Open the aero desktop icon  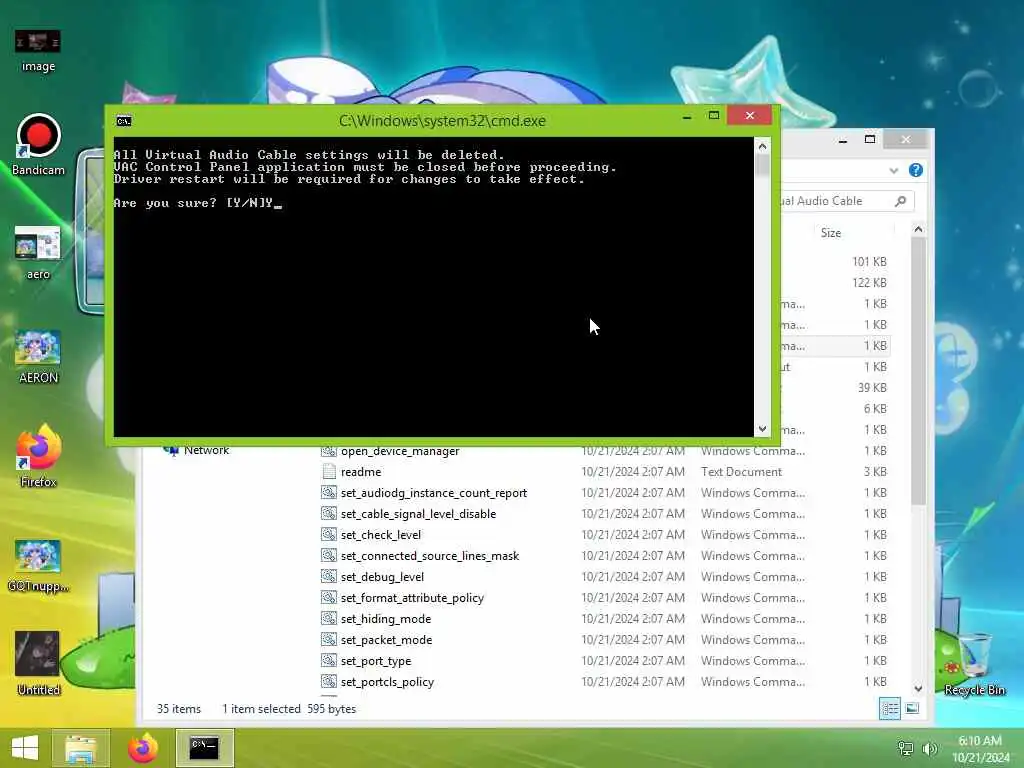tap(38, 253)
